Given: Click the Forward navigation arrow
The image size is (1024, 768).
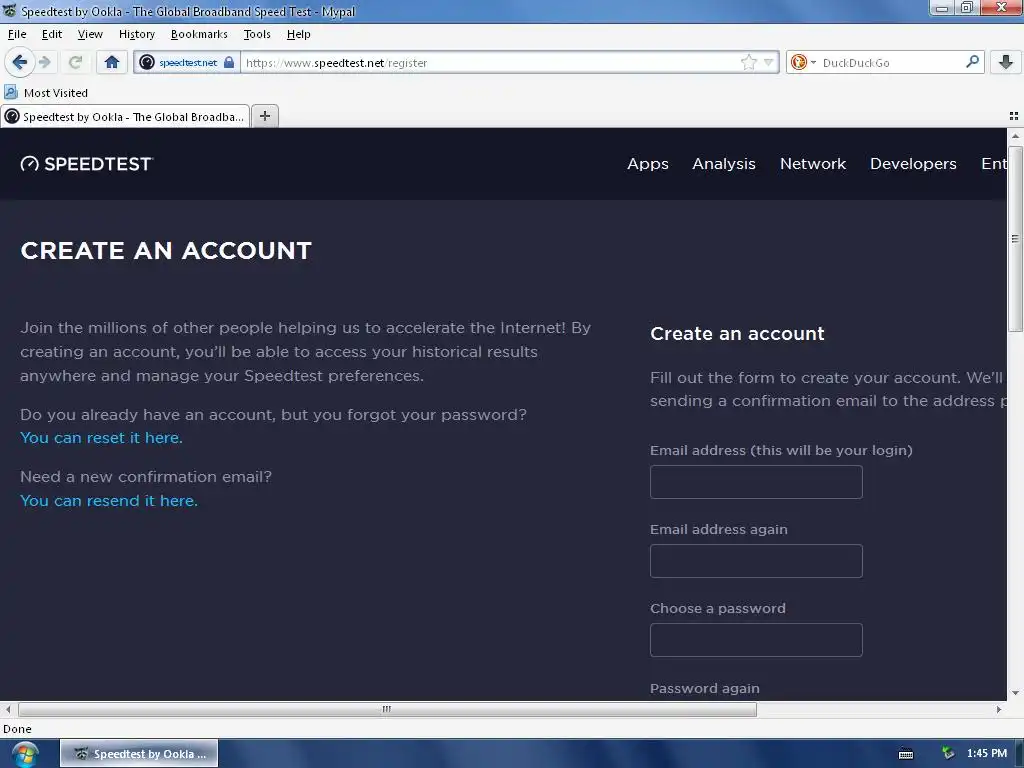Looking at the screenshot, I should click(x=45, y=62).
